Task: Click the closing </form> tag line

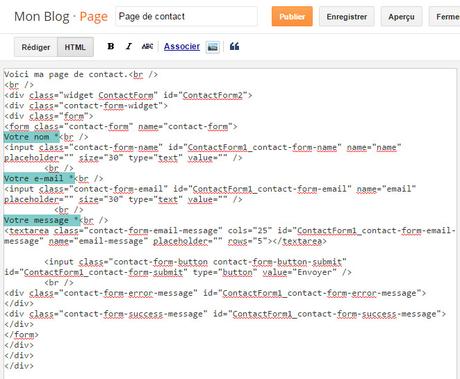Action: pyautogui.click(x=21, y=335)
